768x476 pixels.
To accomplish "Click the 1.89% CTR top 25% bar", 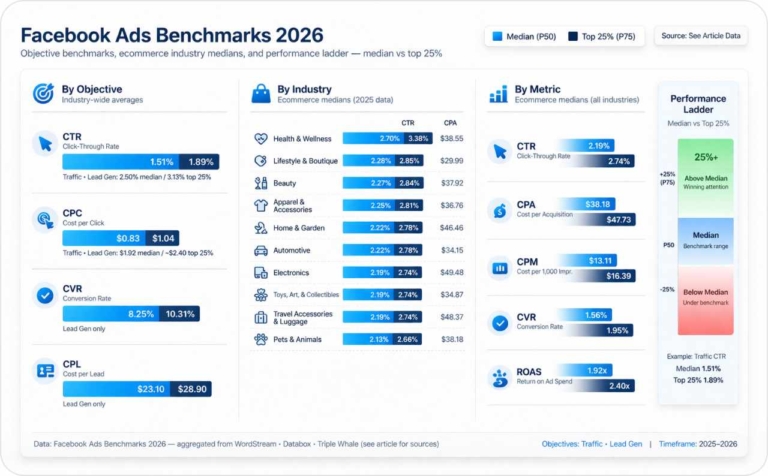I will tap(199, 162).
